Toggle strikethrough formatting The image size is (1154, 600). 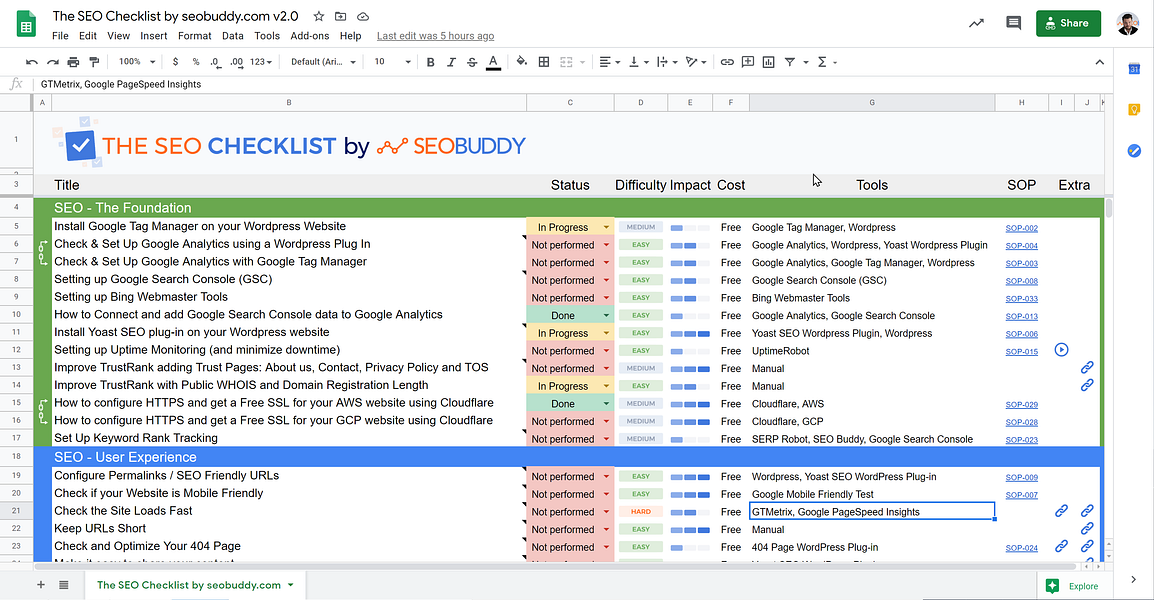point(472,61)
